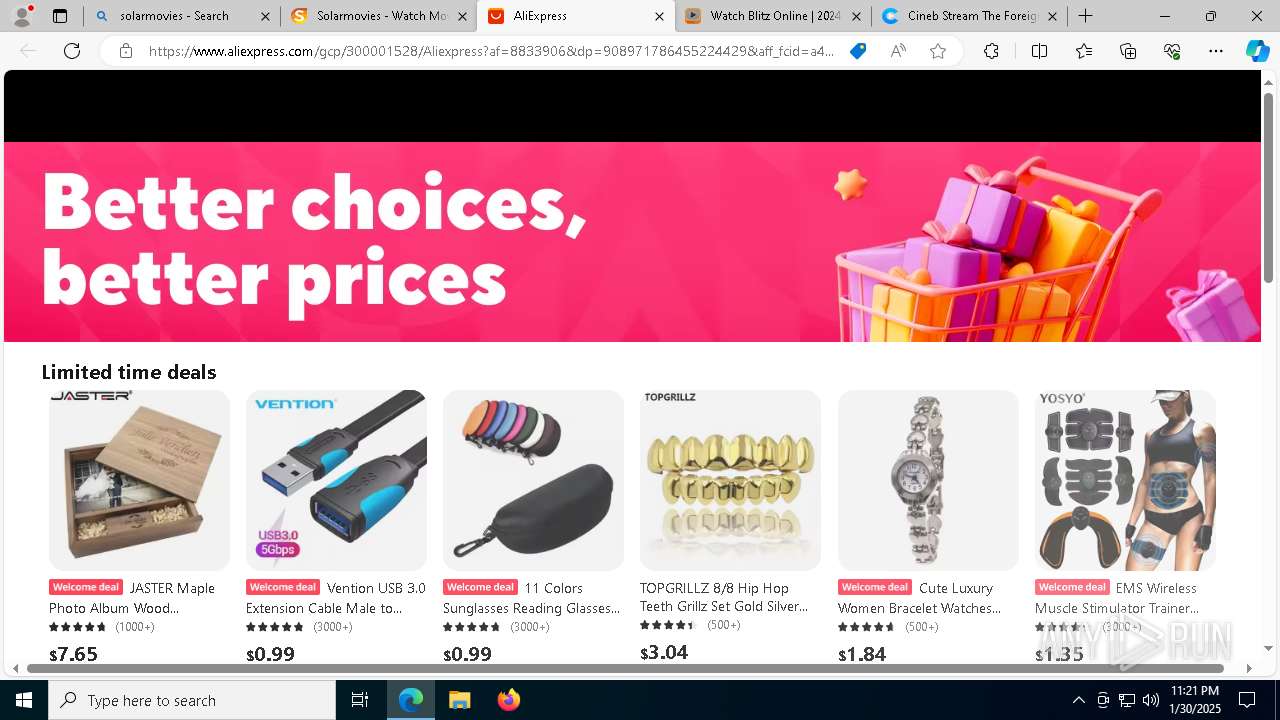Open the shopping price tag icon in address bar
Viewport: 1280px width, 720px height.
857,51
